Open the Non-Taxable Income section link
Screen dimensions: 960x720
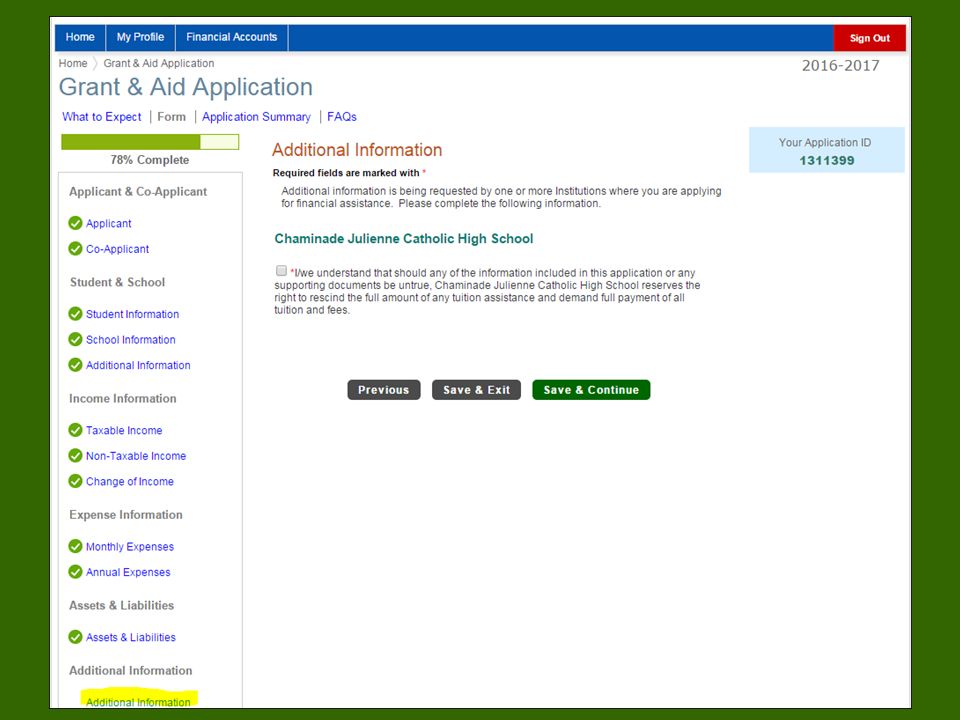click(x=136, y=456)
